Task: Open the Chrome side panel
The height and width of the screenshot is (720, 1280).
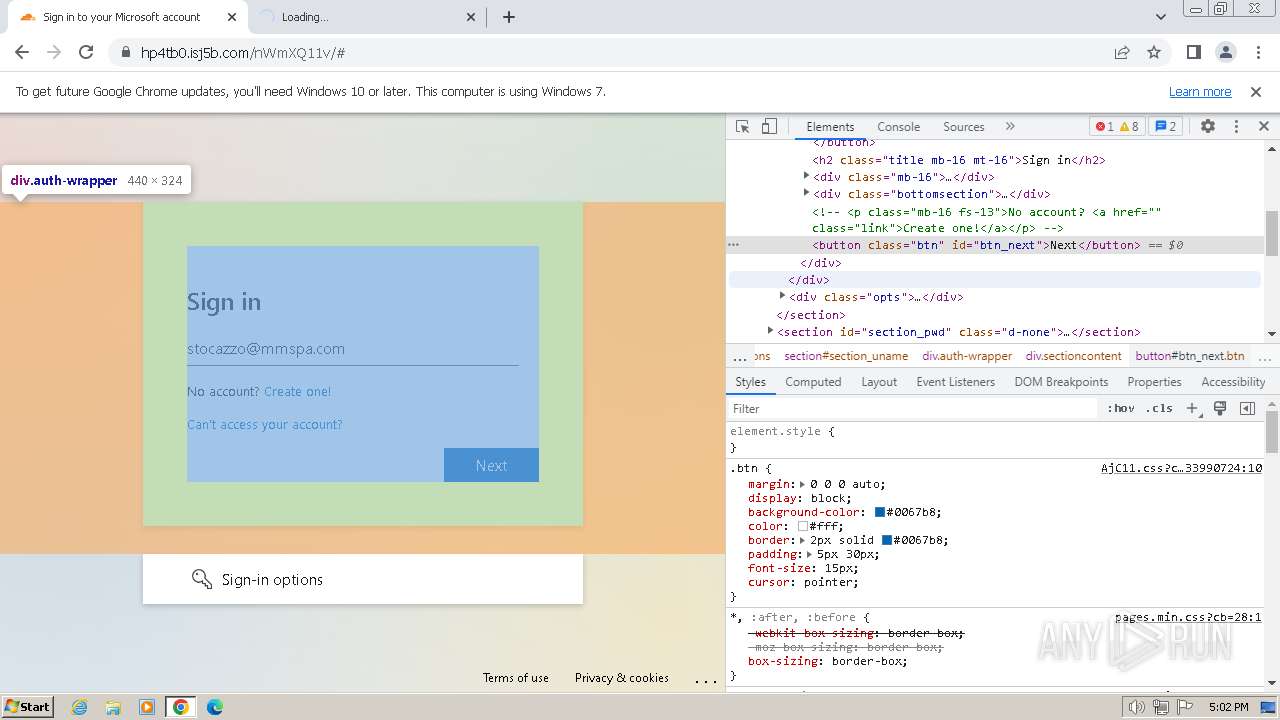Action: click(x=1194, y=53)
